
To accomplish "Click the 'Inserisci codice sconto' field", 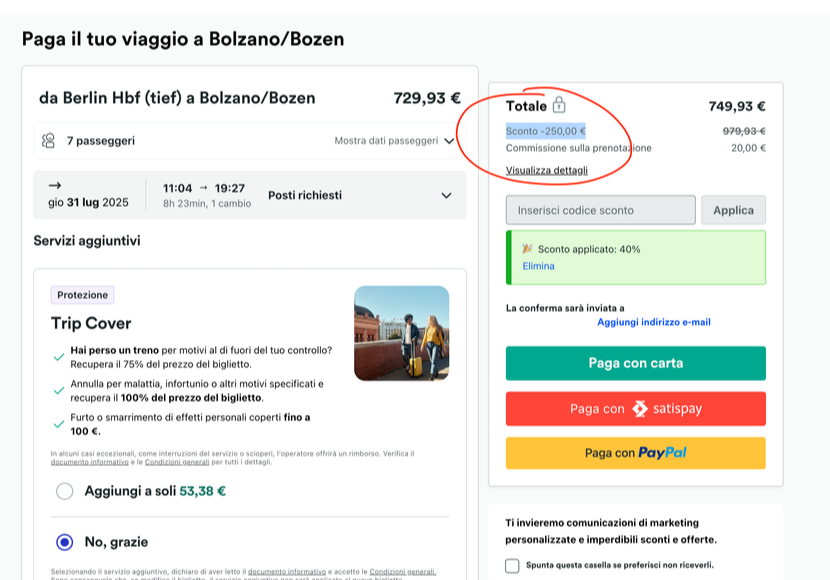I will [600, 210].
